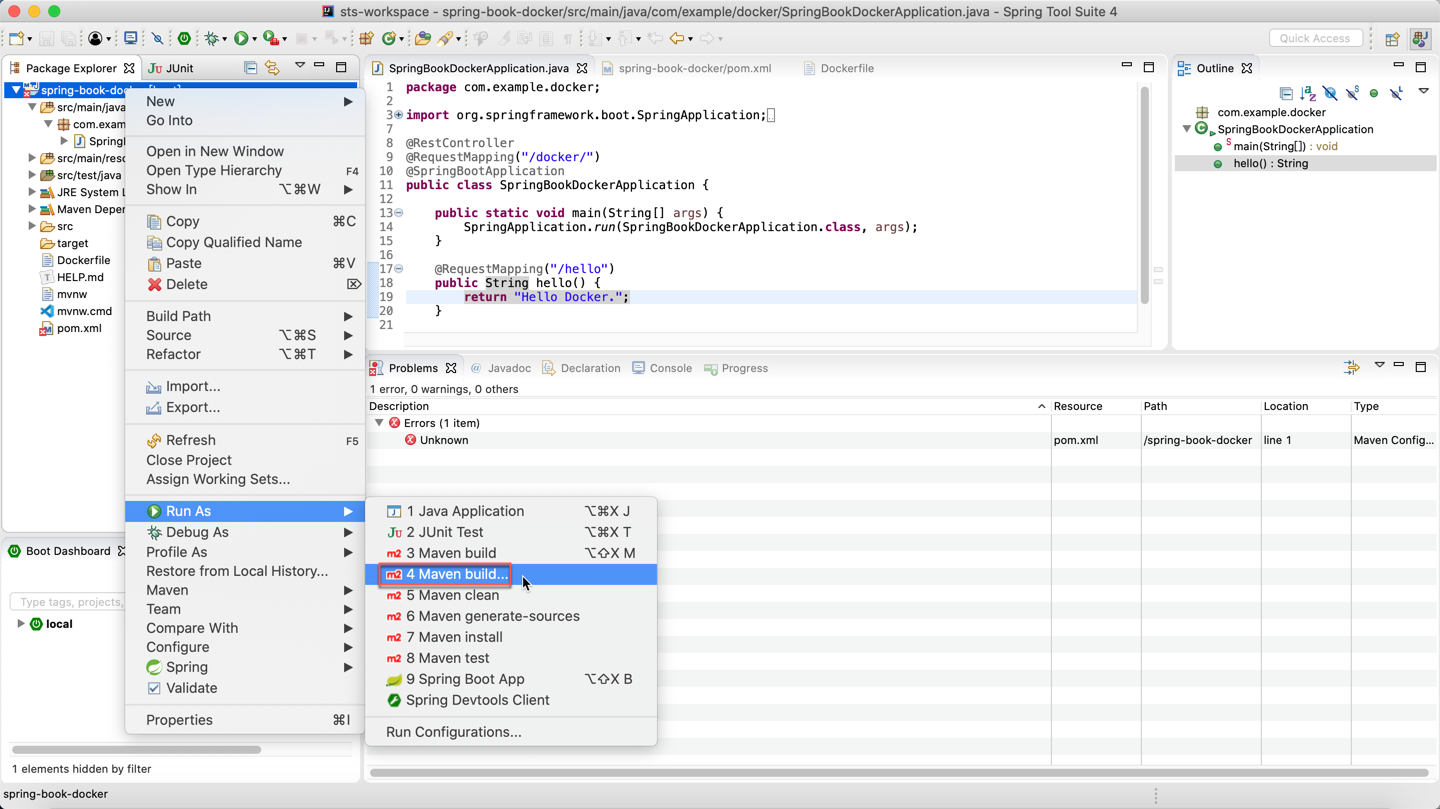Click the Open Type folder icon in toolbar
The height and width of the screenshot is (809, 1440).
point(423,39)
